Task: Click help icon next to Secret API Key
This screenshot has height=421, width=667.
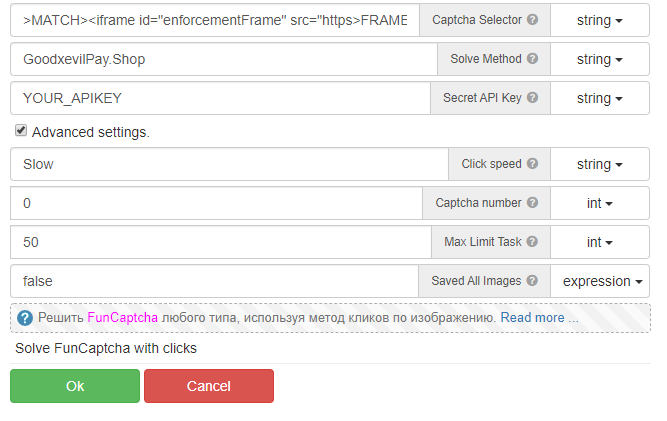Action: coord(532,98)
